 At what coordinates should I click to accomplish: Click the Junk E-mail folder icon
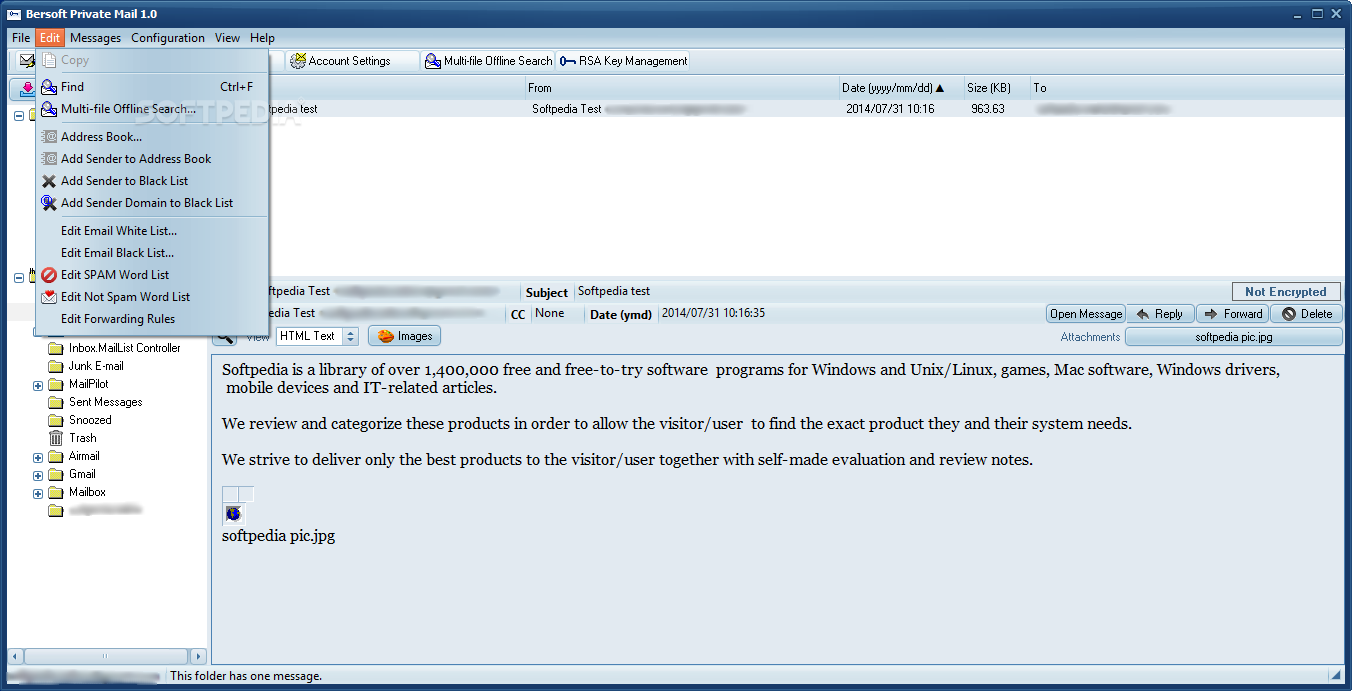pos(56,367)
